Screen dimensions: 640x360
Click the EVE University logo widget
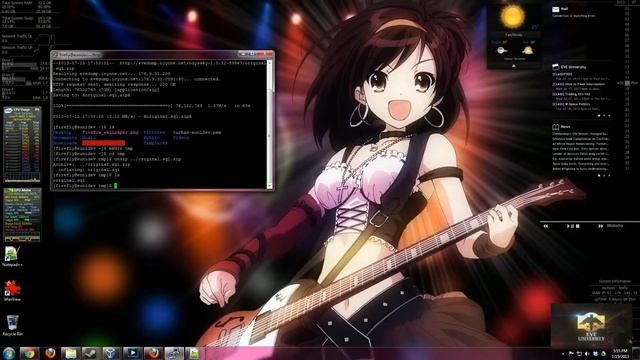(x=591, y=325)
